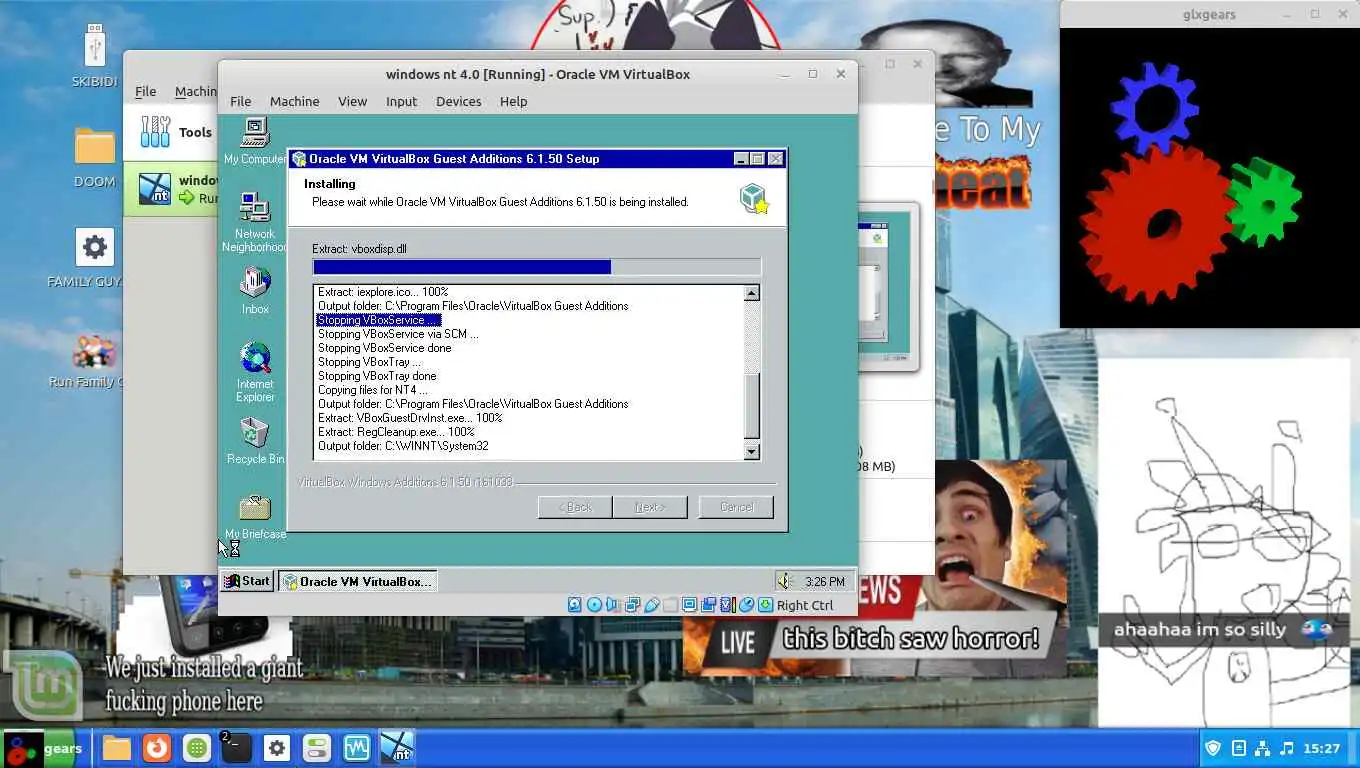Select the Recycle Bin icon
Screen dimensions: 1360x768
(x=255, y=441)
